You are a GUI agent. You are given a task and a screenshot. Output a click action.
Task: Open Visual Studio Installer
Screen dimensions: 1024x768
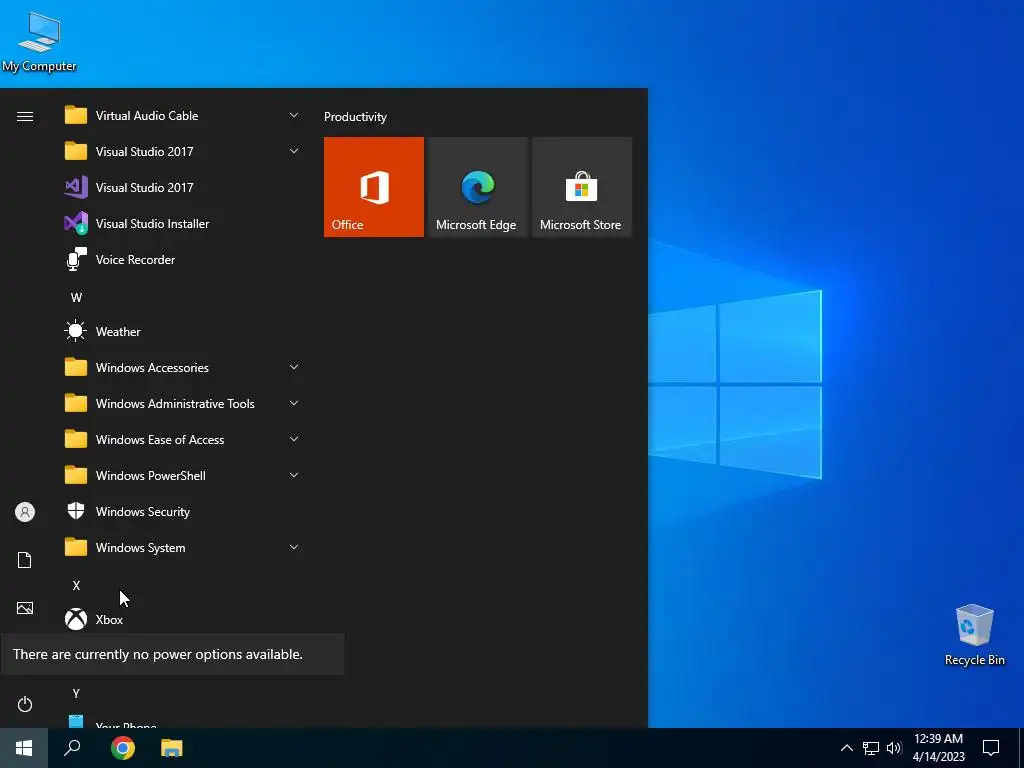[183, 223]
